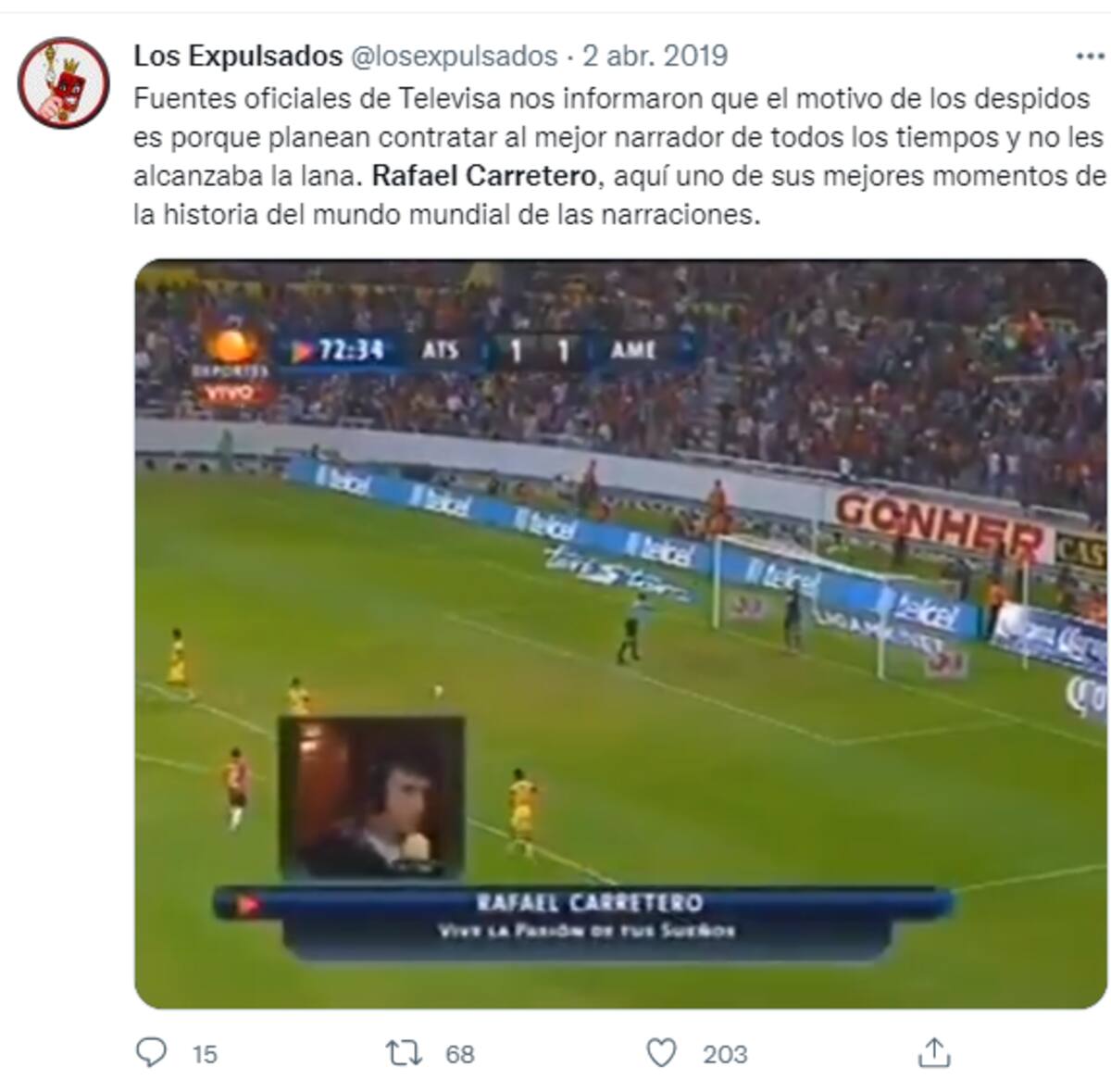View the 15 replies count
The image size is (1111, 1092).
(205, 1054)
